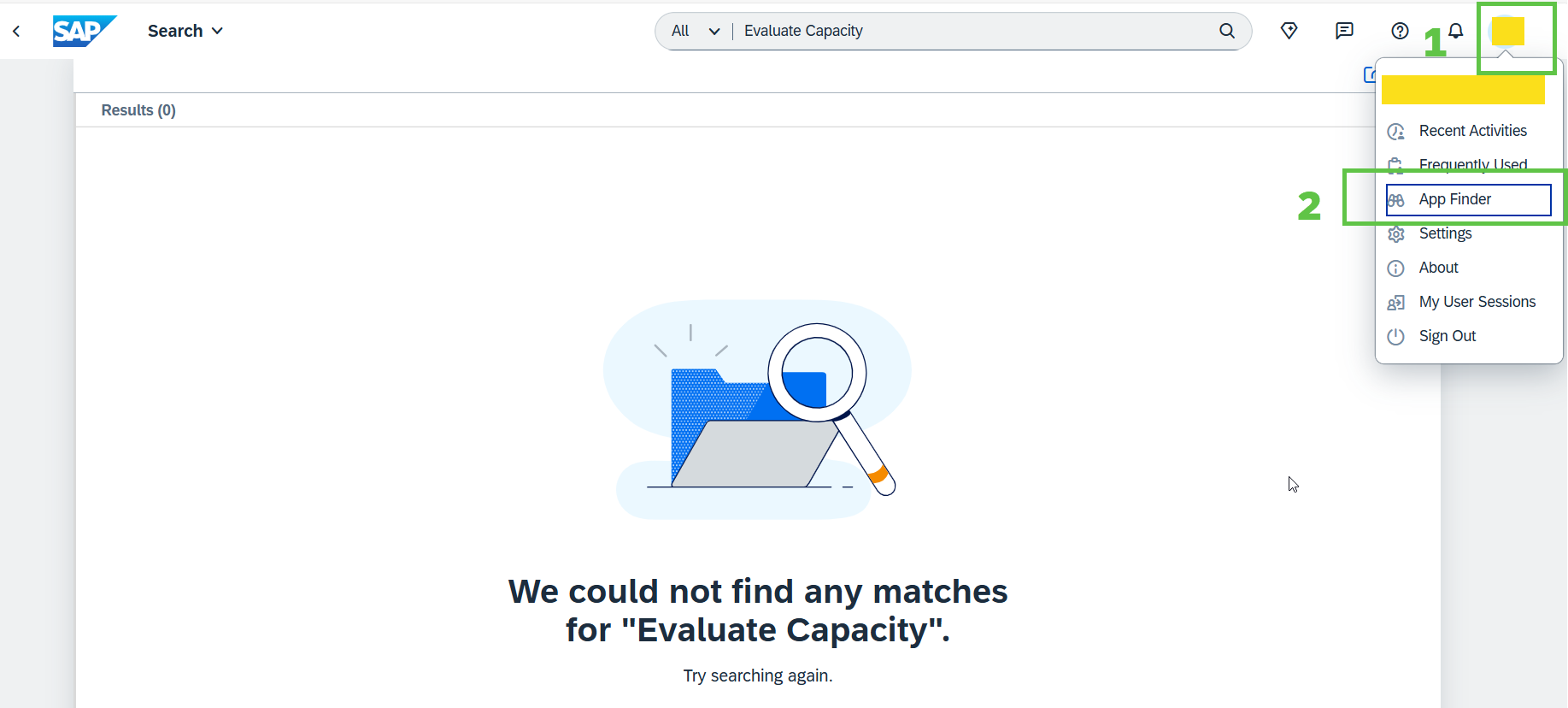Click the magnifier search icon
The image size is (1568, 708).
point(1227,31)
